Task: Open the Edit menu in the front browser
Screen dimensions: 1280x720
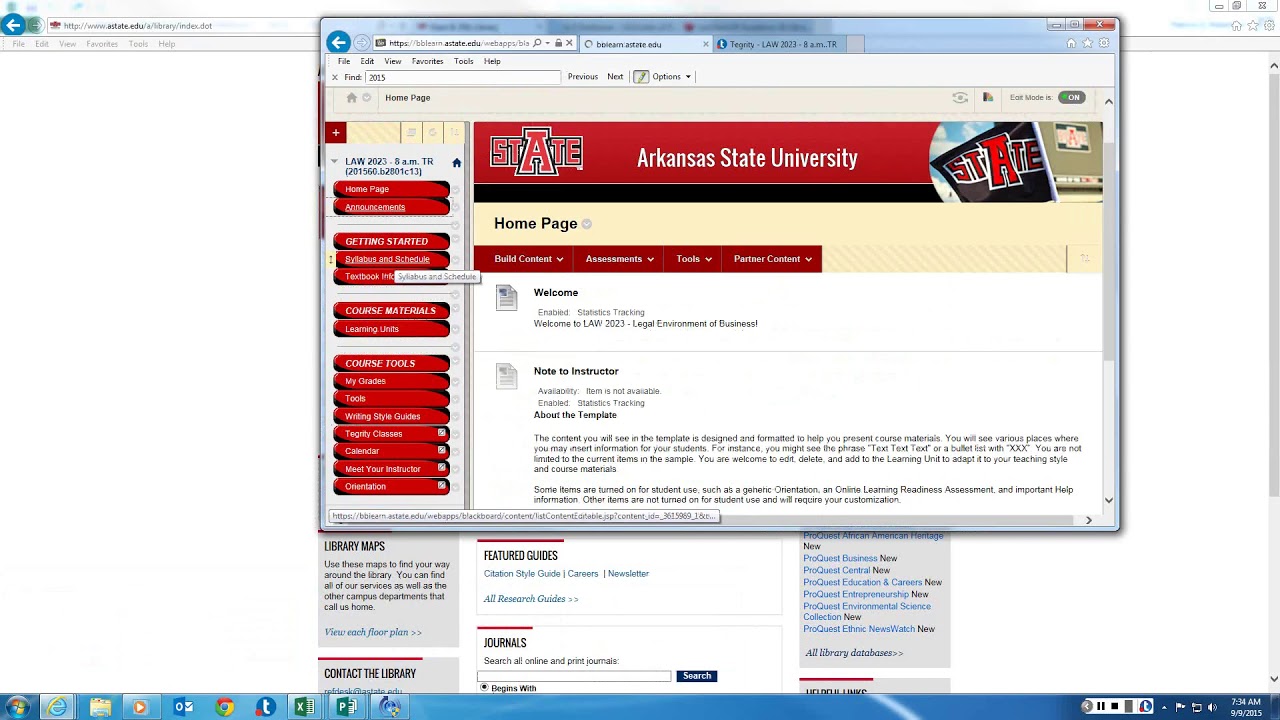Action: (367, 61)
